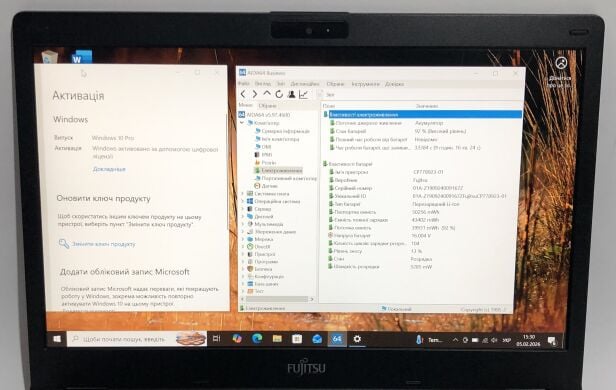
Task: Expand the Мережа tree node
Action: click(242, 239)
